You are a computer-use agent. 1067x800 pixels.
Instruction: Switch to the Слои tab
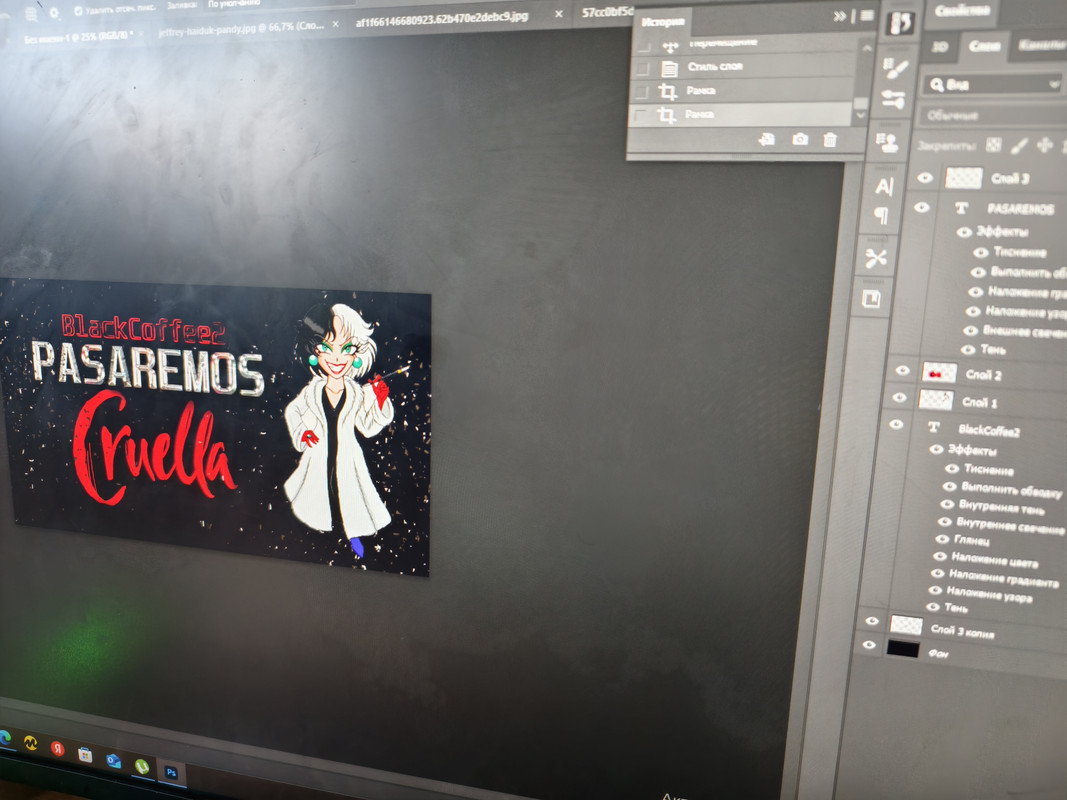985,46
